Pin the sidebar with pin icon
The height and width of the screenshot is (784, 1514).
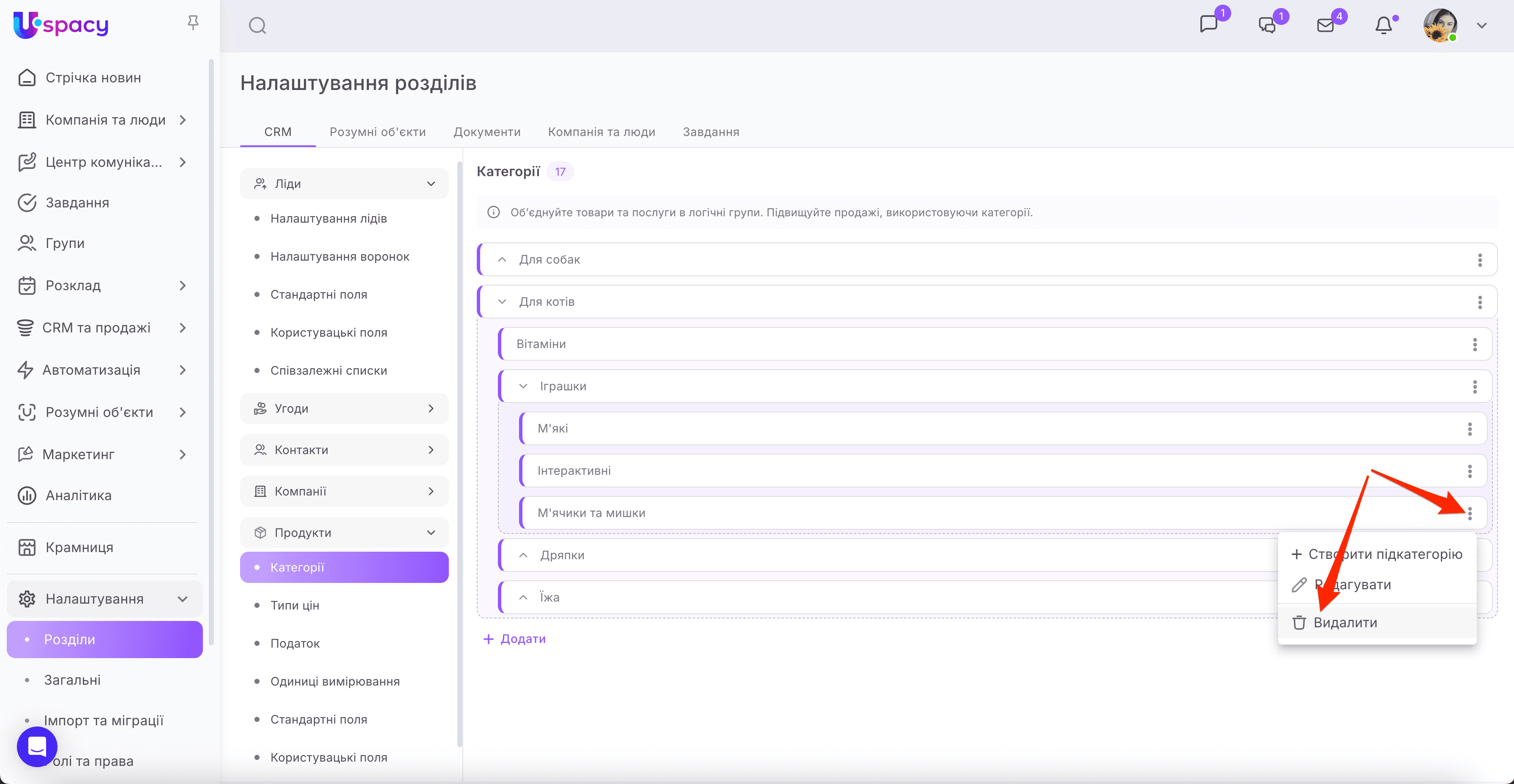[x=193, y=23]
